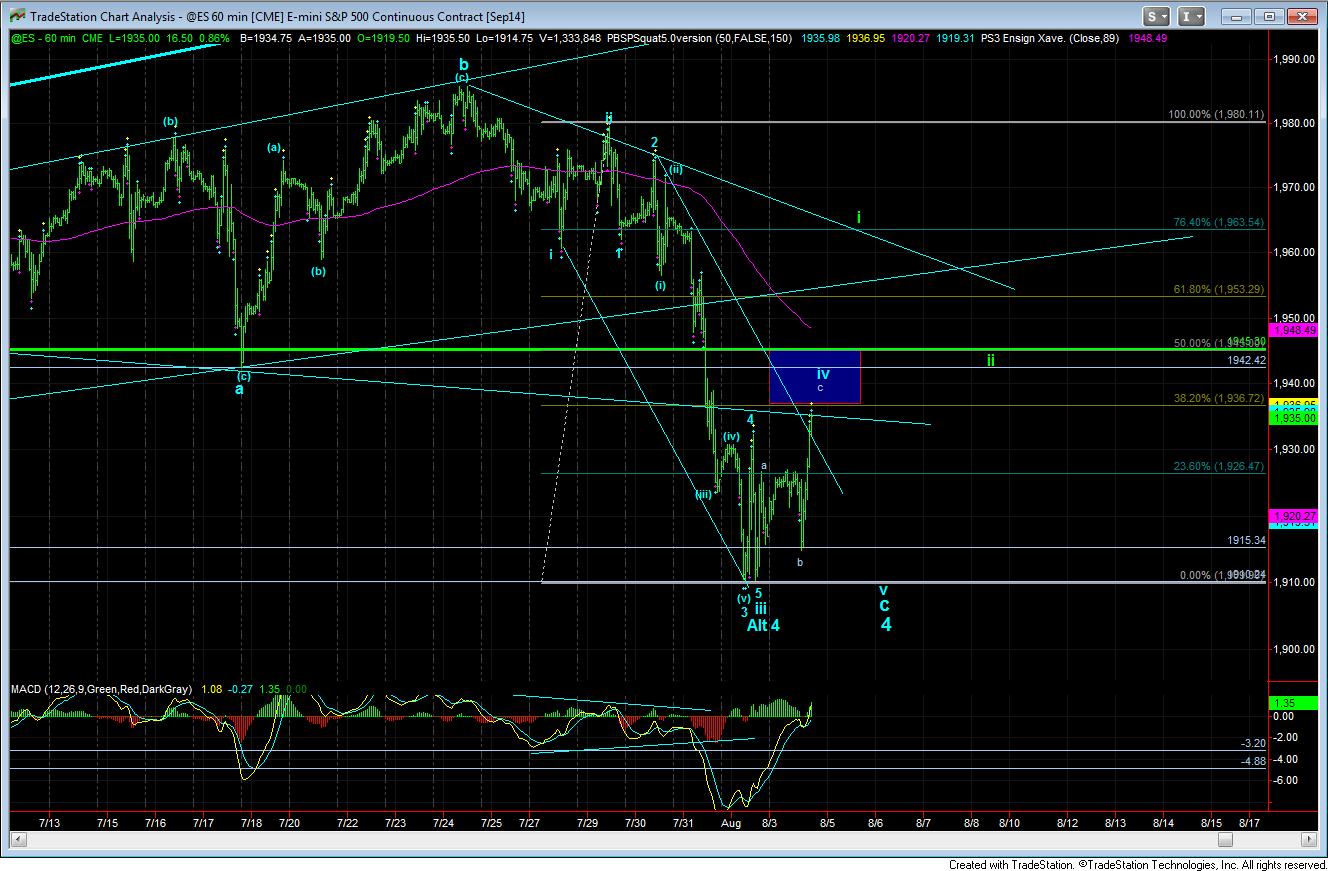Minimize the Chart Analysis window
Image resolution: width=1328 pixels, height=871 pixels.
[x=1236, y=16]
